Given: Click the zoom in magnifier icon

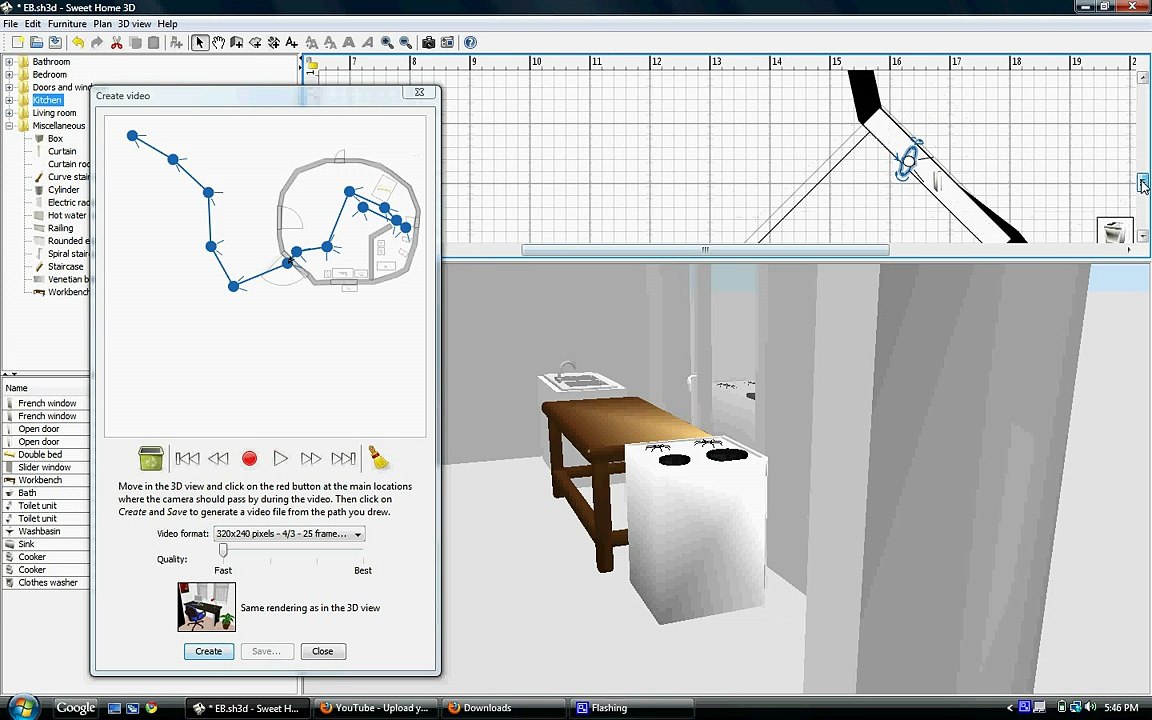Looking at the screenshot, I should point(387,42).
